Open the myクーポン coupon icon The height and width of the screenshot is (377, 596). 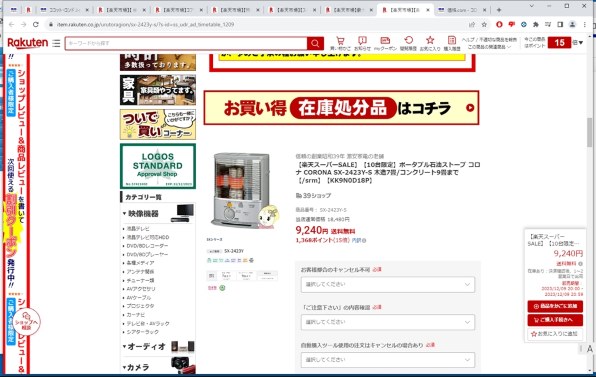[x=385, y=43]
